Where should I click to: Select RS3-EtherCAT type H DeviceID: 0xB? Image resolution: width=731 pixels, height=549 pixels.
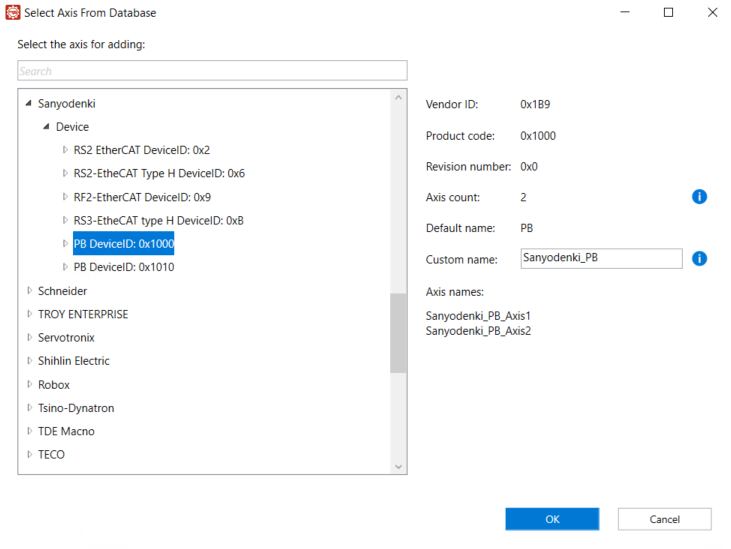click(158, 220)
